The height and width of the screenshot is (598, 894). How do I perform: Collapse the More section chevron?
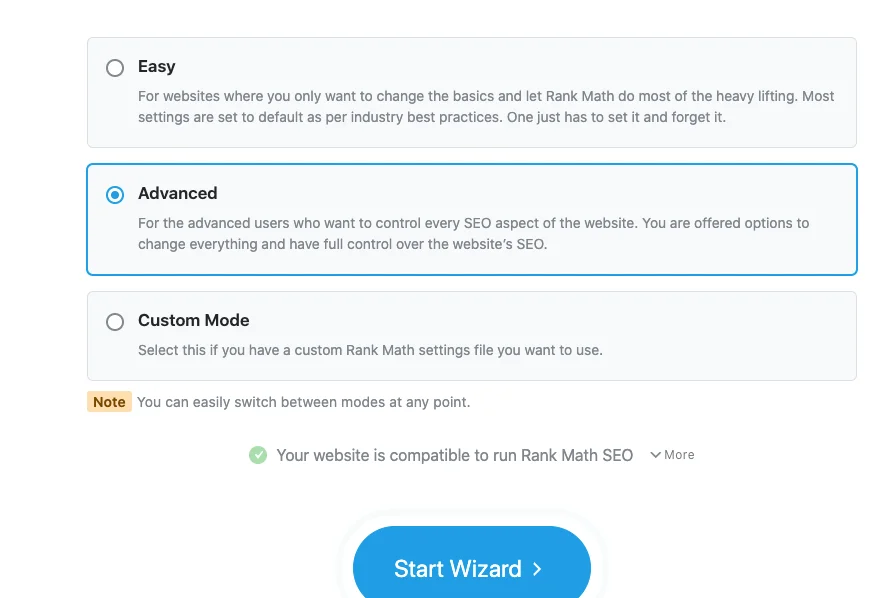pyautogui.click(x=656, y=455)
